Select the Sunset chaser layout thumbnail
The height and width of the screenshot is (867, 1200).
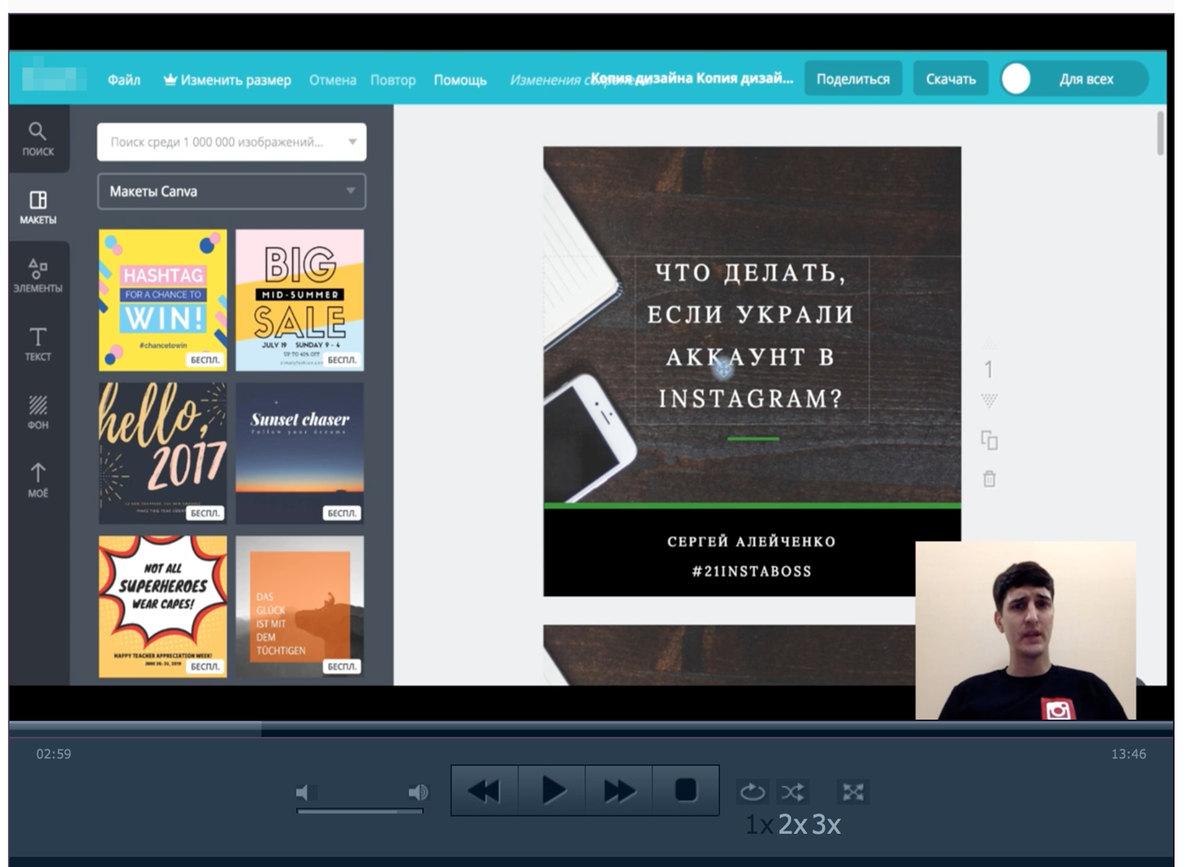[300, 453]
